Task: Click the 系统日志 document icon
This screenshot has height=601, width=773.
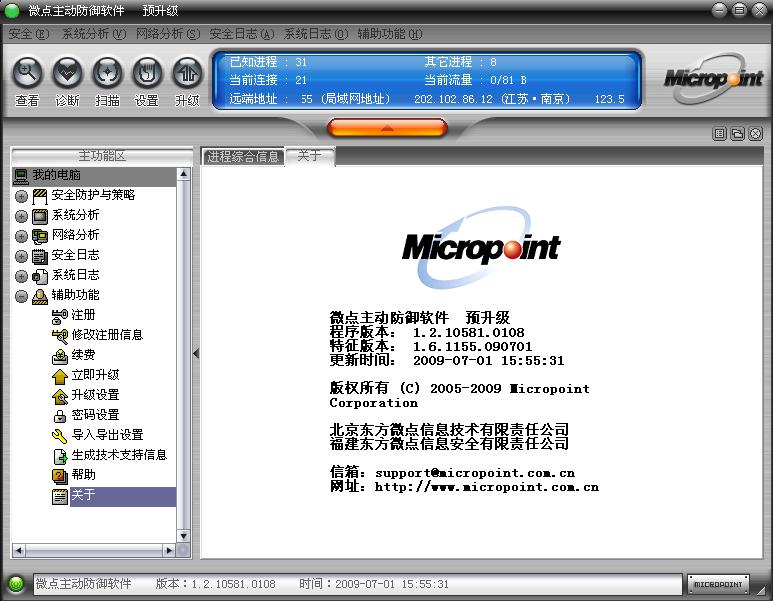Action: tap(40, 276)
